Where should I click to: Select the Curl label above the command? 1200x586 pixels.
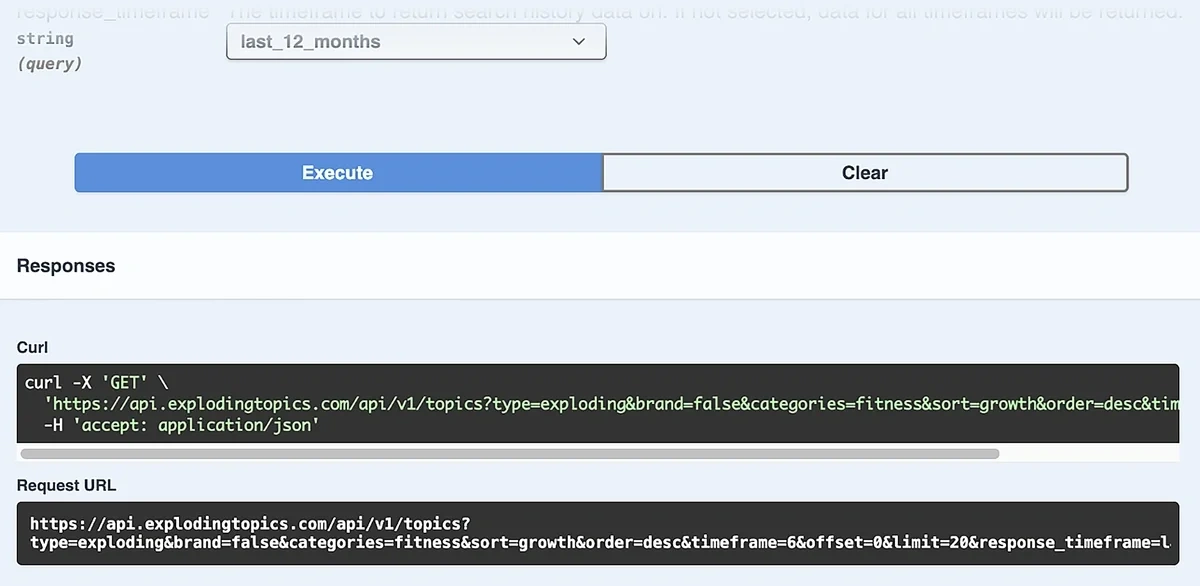tap(31, 347)
